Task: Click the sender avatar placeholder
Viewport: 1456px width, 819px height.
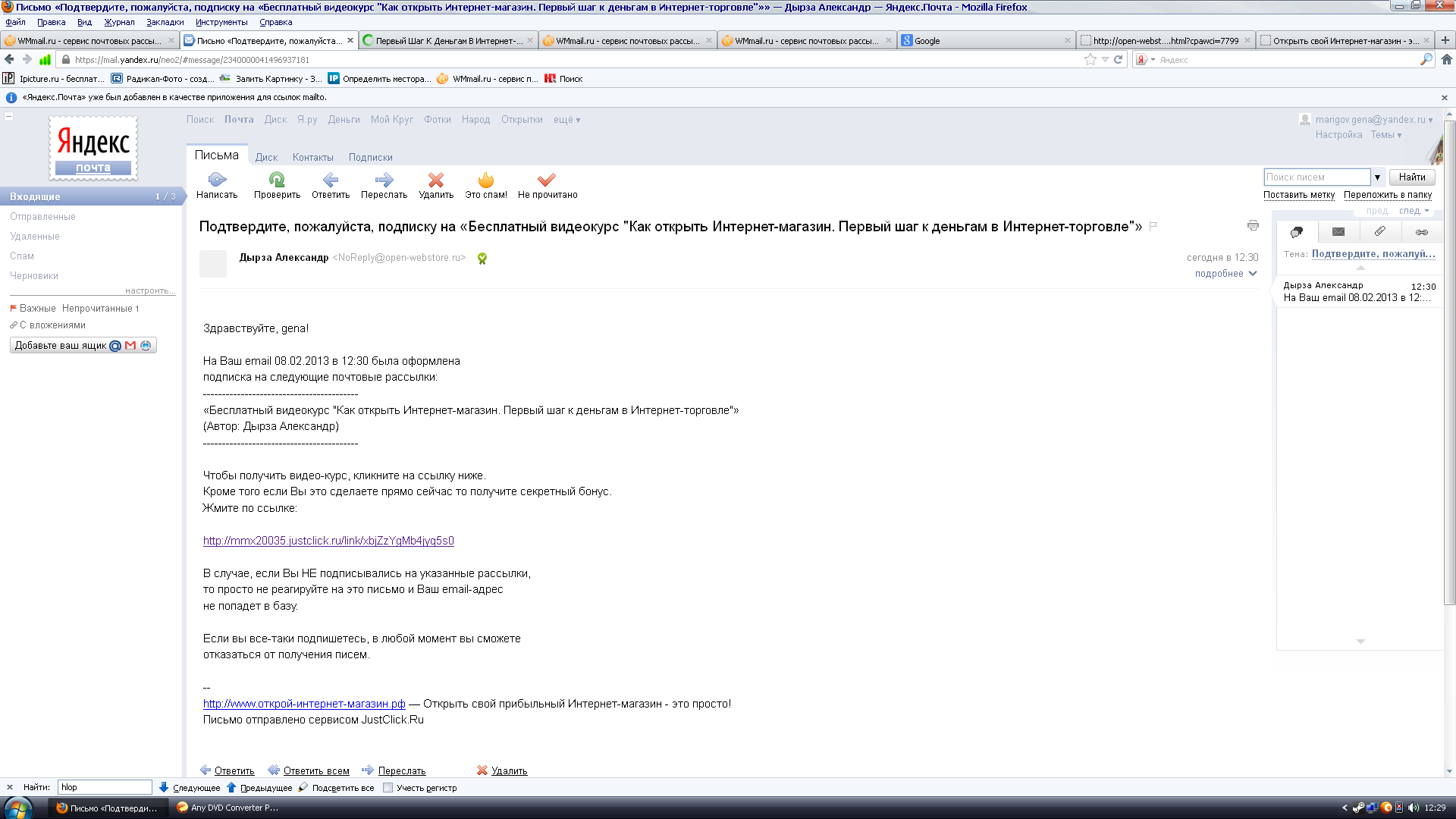Action: [x=213, y=264]
